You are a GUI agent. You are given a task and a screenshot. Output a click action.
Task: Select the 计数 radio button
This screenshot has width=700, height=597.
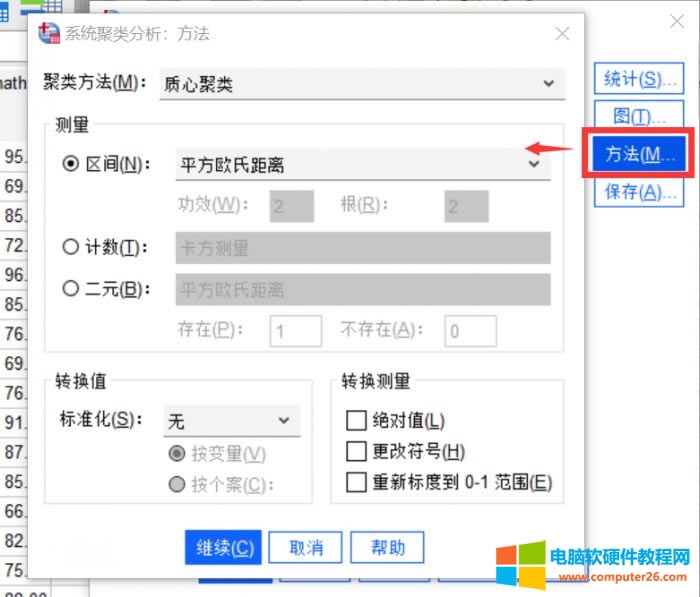70,248
